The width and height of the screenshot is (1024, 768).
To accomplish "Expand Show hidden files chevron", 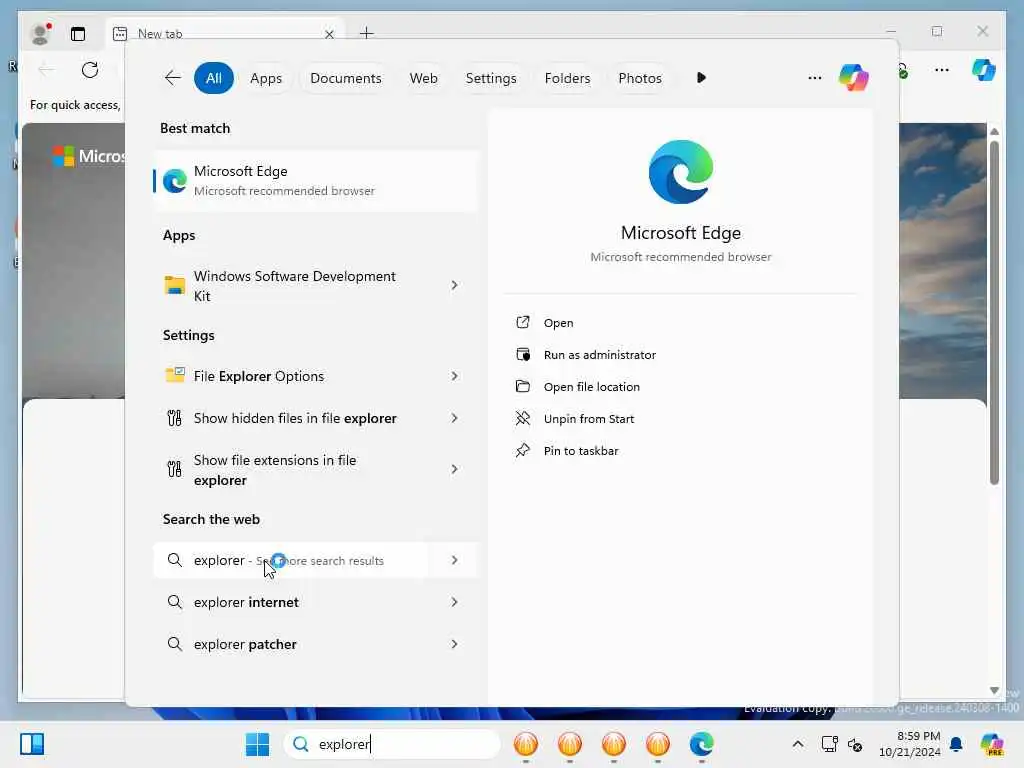I will 455,418.
